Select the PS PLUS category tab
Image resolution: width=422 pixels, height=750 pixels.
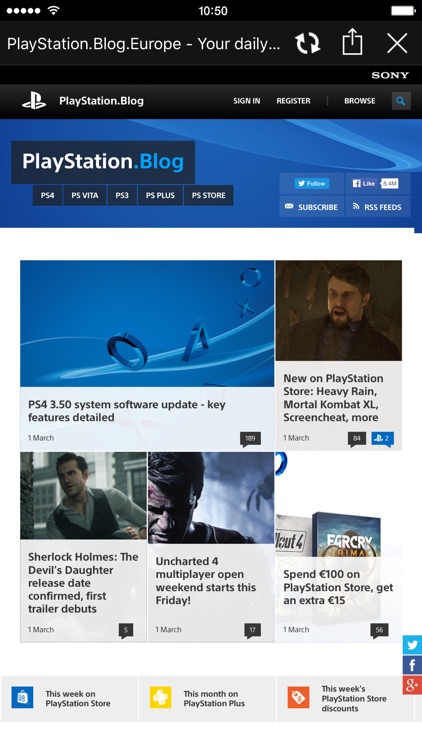coord(160,195)
